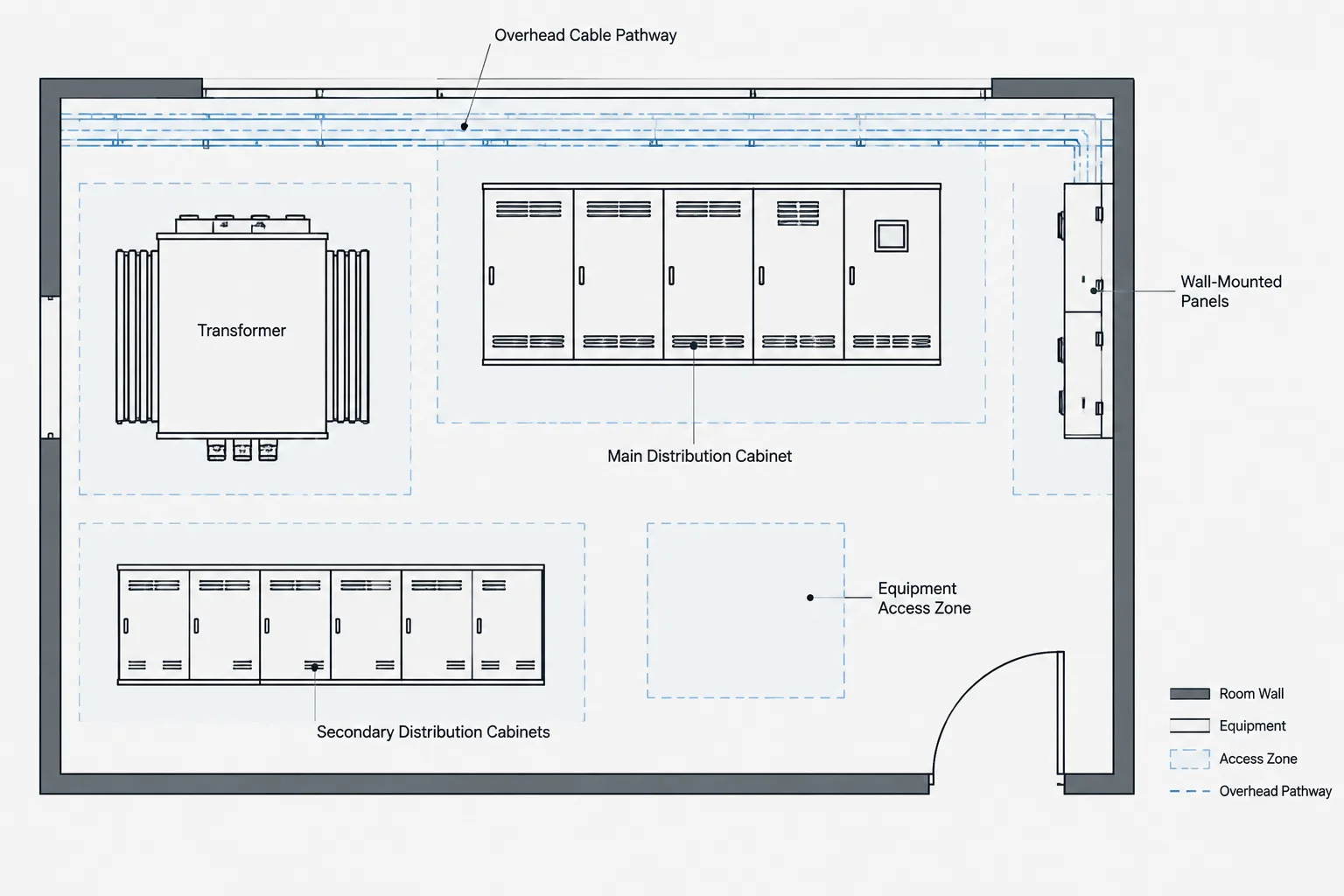Click the square meter window on main cabinet

[892, 236]
